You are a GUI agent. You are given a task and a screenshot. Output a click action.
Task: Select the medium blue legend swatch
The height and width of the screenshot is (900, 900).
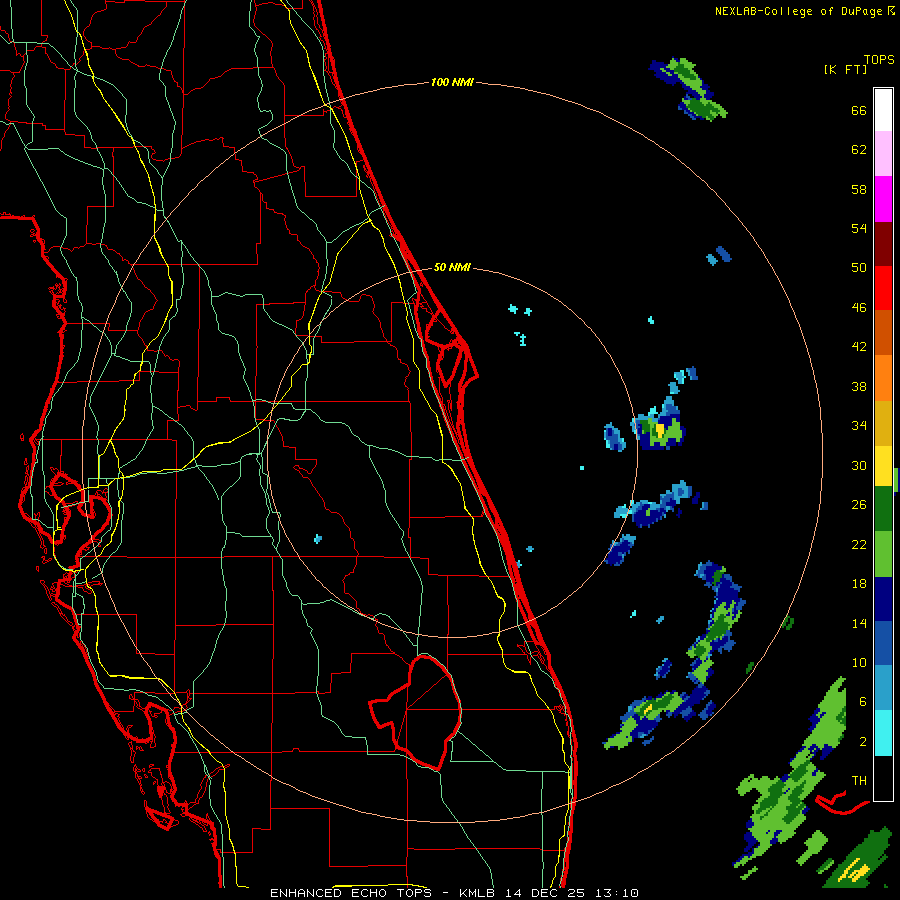(883, 643)
